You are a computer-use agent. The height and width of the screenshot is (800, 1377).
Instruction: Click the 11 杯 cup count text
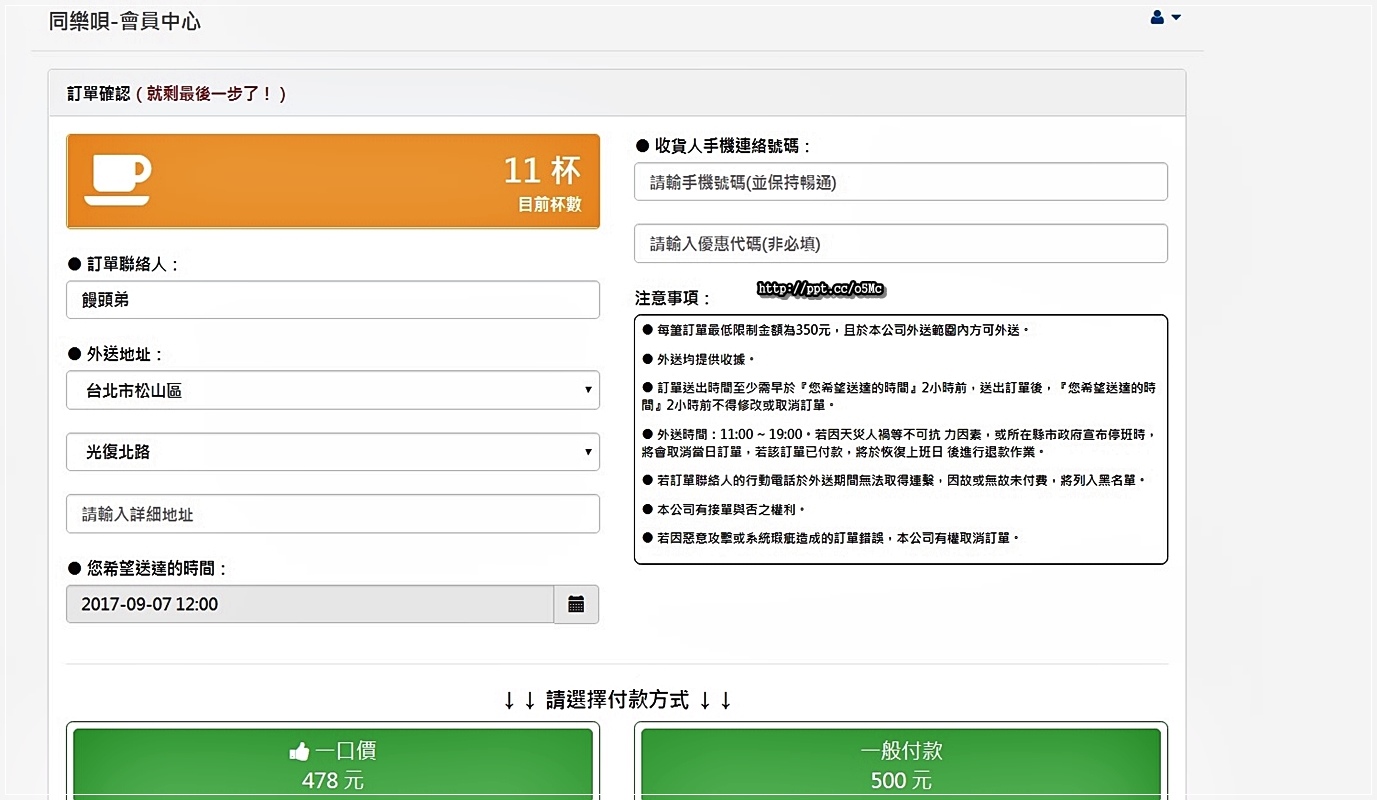click(541, 171)
